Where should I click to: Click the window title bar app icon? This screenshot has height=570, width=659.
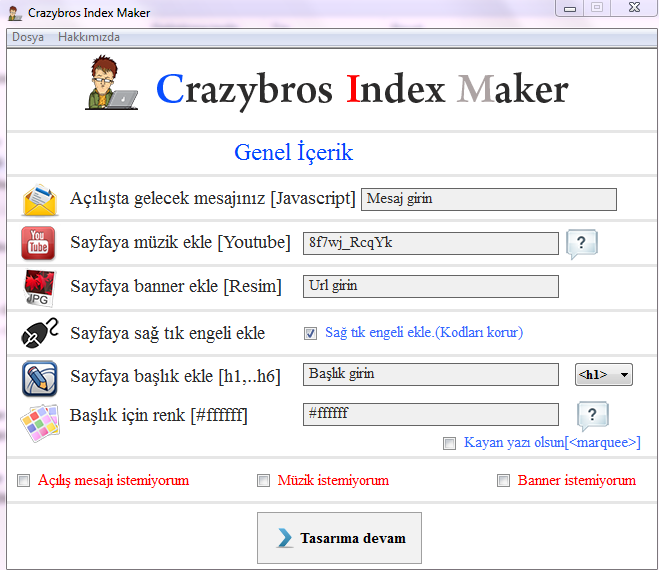15,13
